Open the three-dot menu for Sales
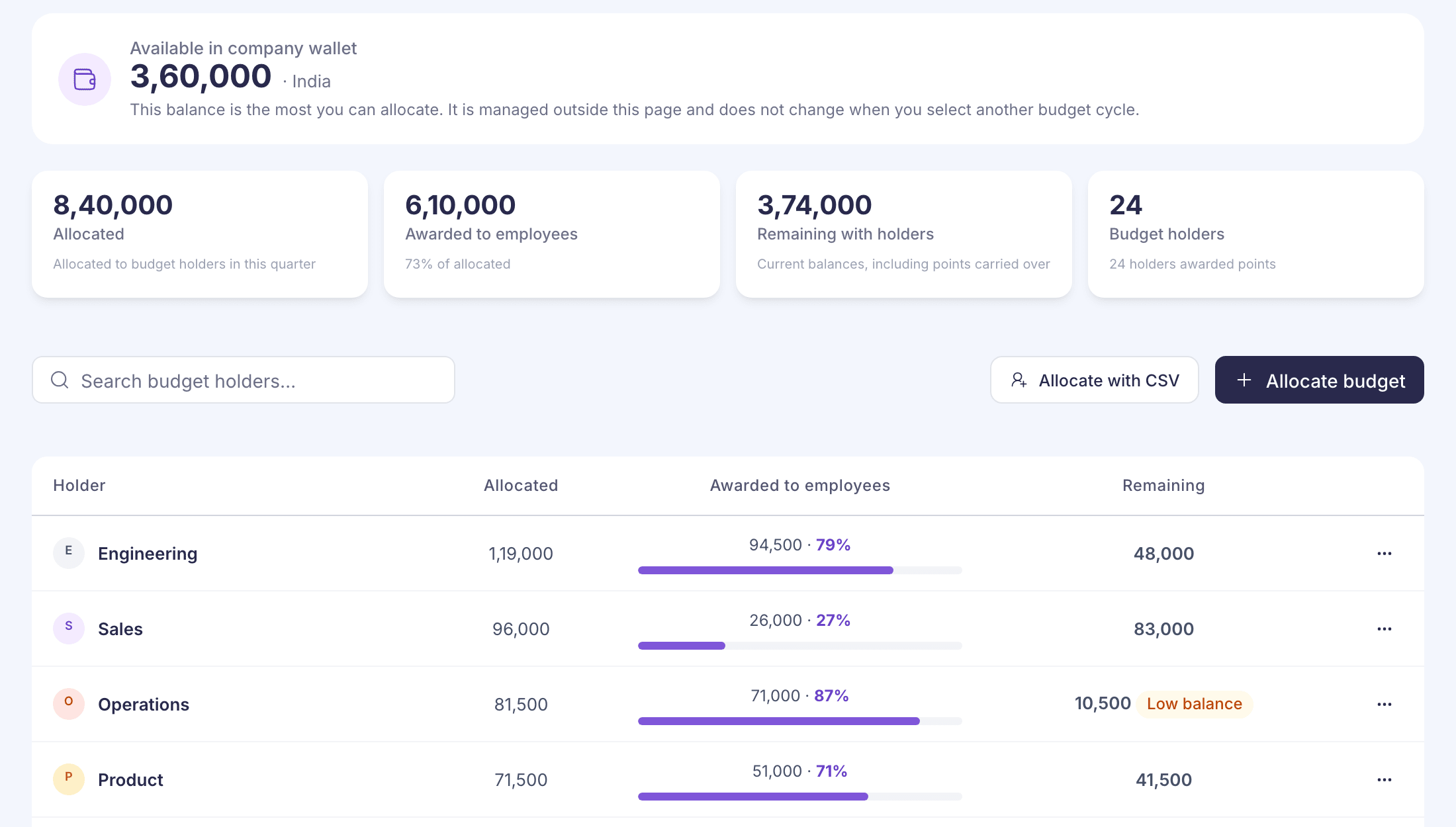 pos(1385,629)
